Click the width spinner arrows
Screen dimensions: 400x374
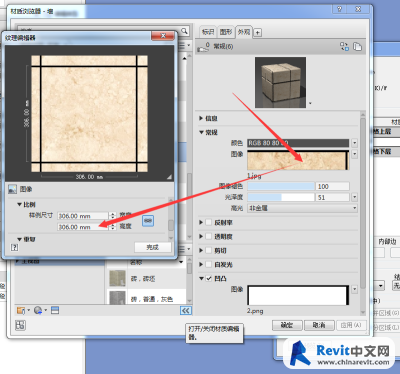click(113, 216)
